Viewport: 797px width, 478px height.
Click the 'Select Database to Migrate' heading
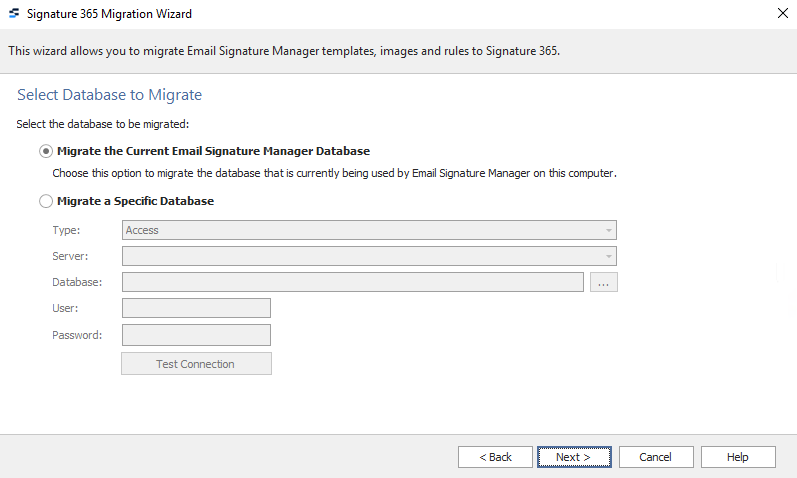[109, 95]
